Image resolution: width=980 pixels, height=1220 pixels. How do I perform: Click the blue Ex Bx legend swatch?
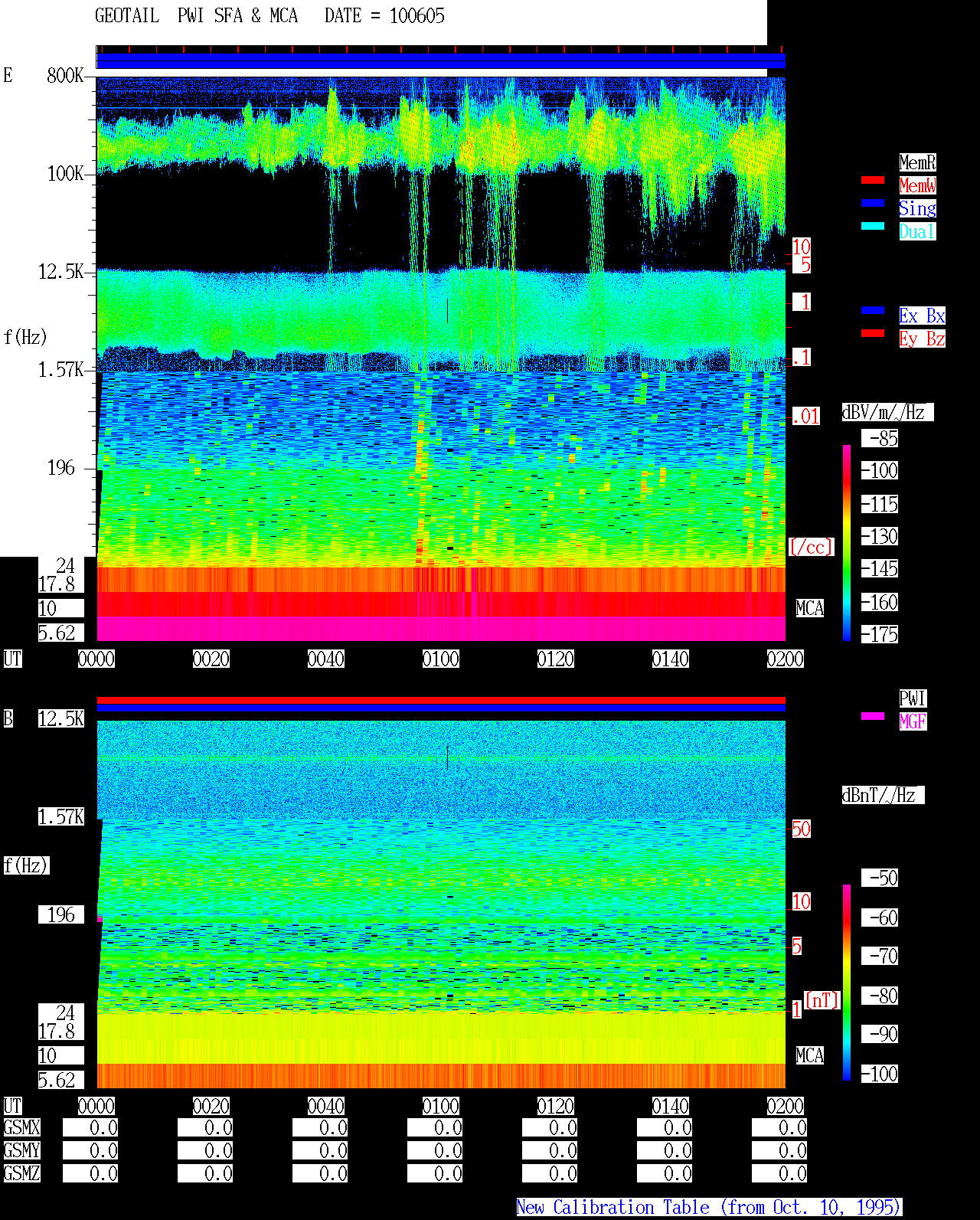[873, 310]
